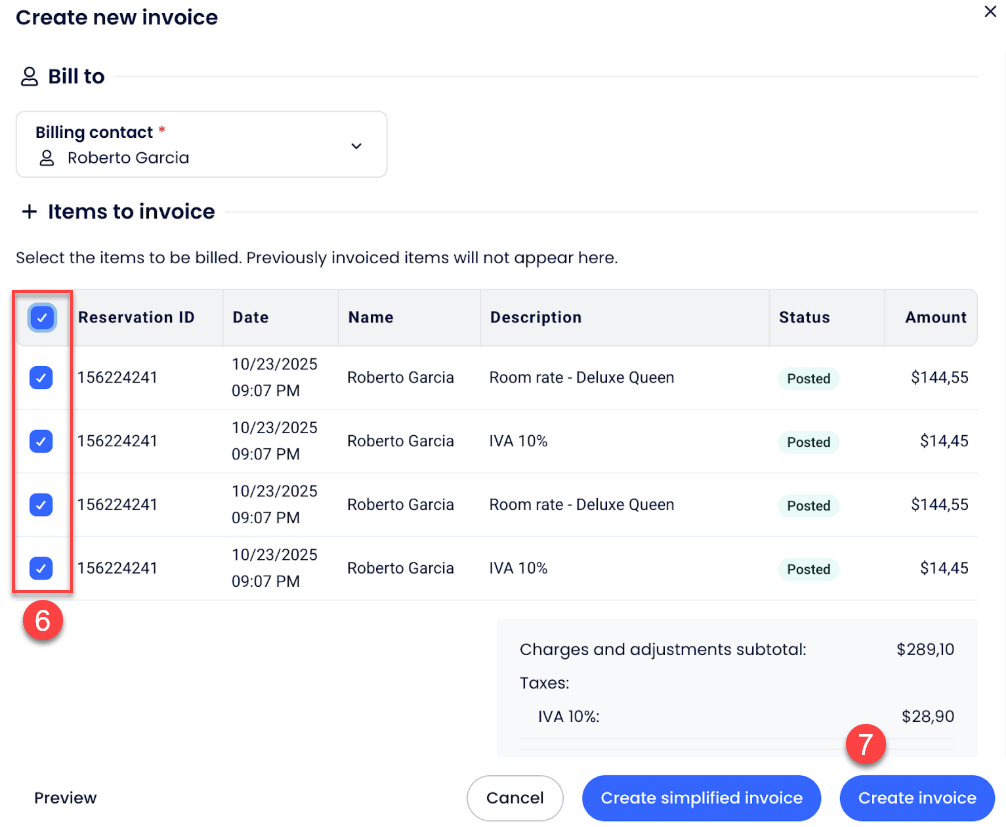Click Create simplified invoice
This screenshot has height=827, width=1006.
click(701, 798)
